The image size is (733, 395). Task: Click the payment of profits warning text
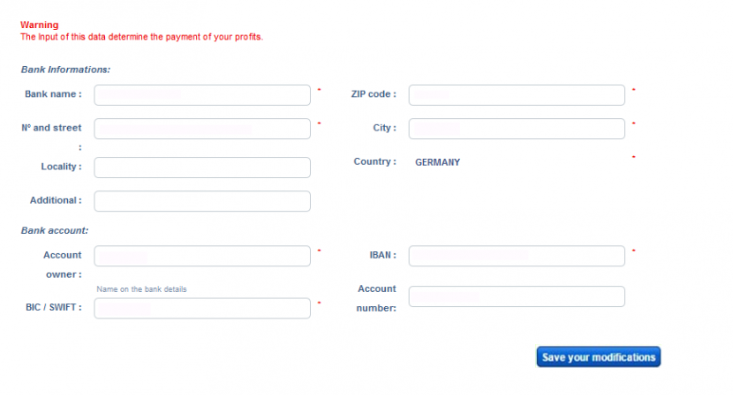coord(141,37)
